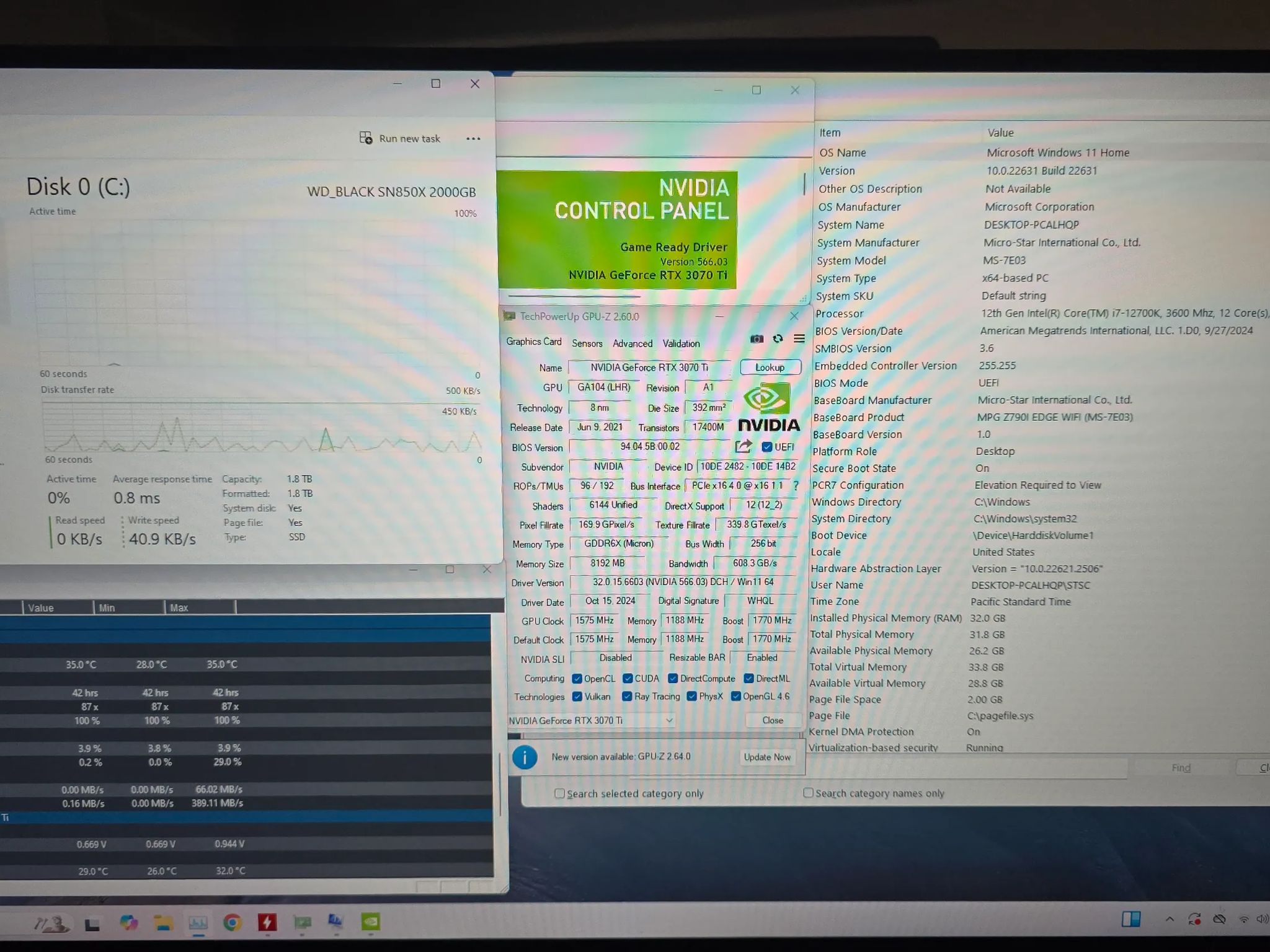Click Run new task in Task Manager
Image resolution: width=1270 pixels, height=952 pixels.
[400, 138]
